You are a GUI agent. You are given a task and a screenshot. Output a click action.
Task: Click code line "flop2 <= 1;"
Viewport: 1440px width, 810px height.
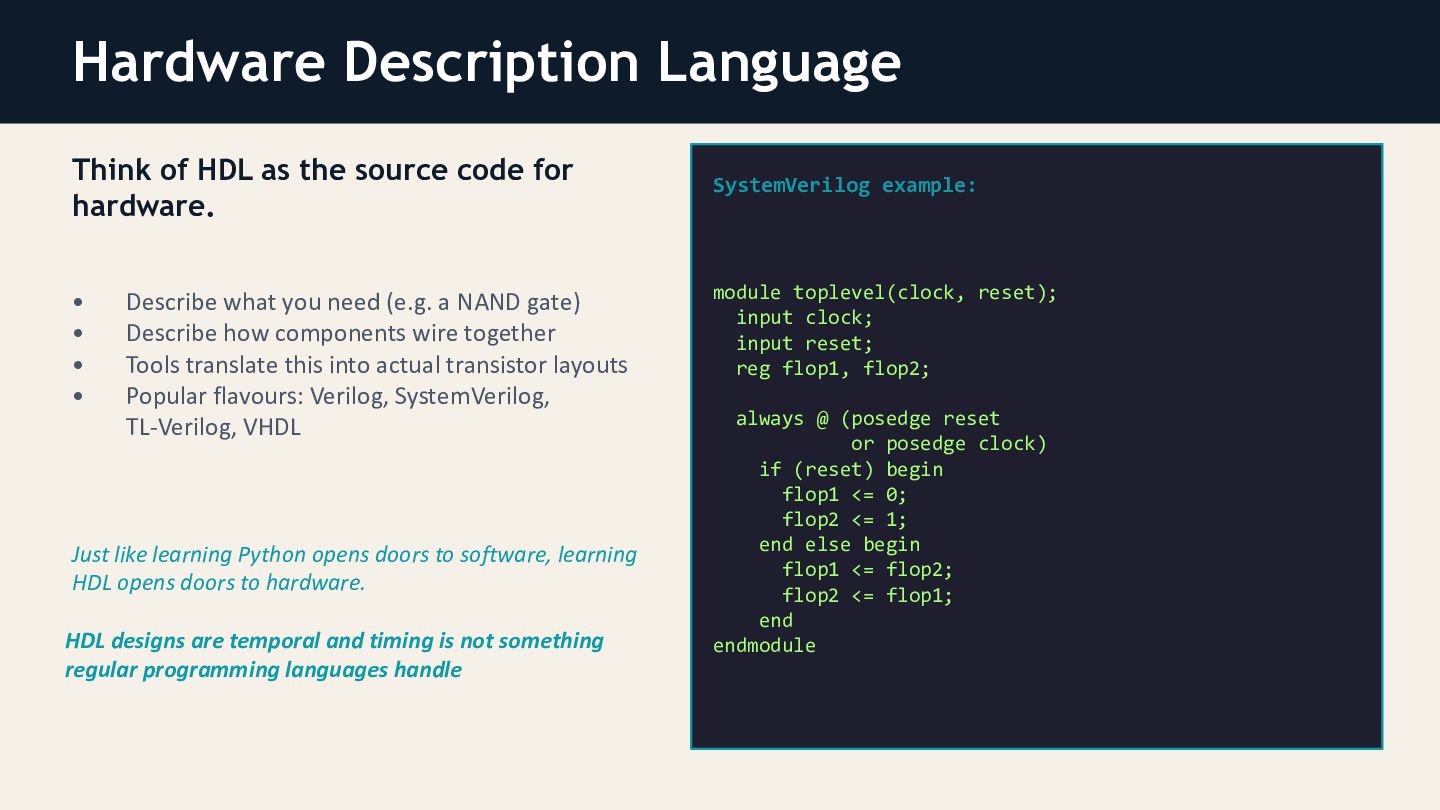845,519
